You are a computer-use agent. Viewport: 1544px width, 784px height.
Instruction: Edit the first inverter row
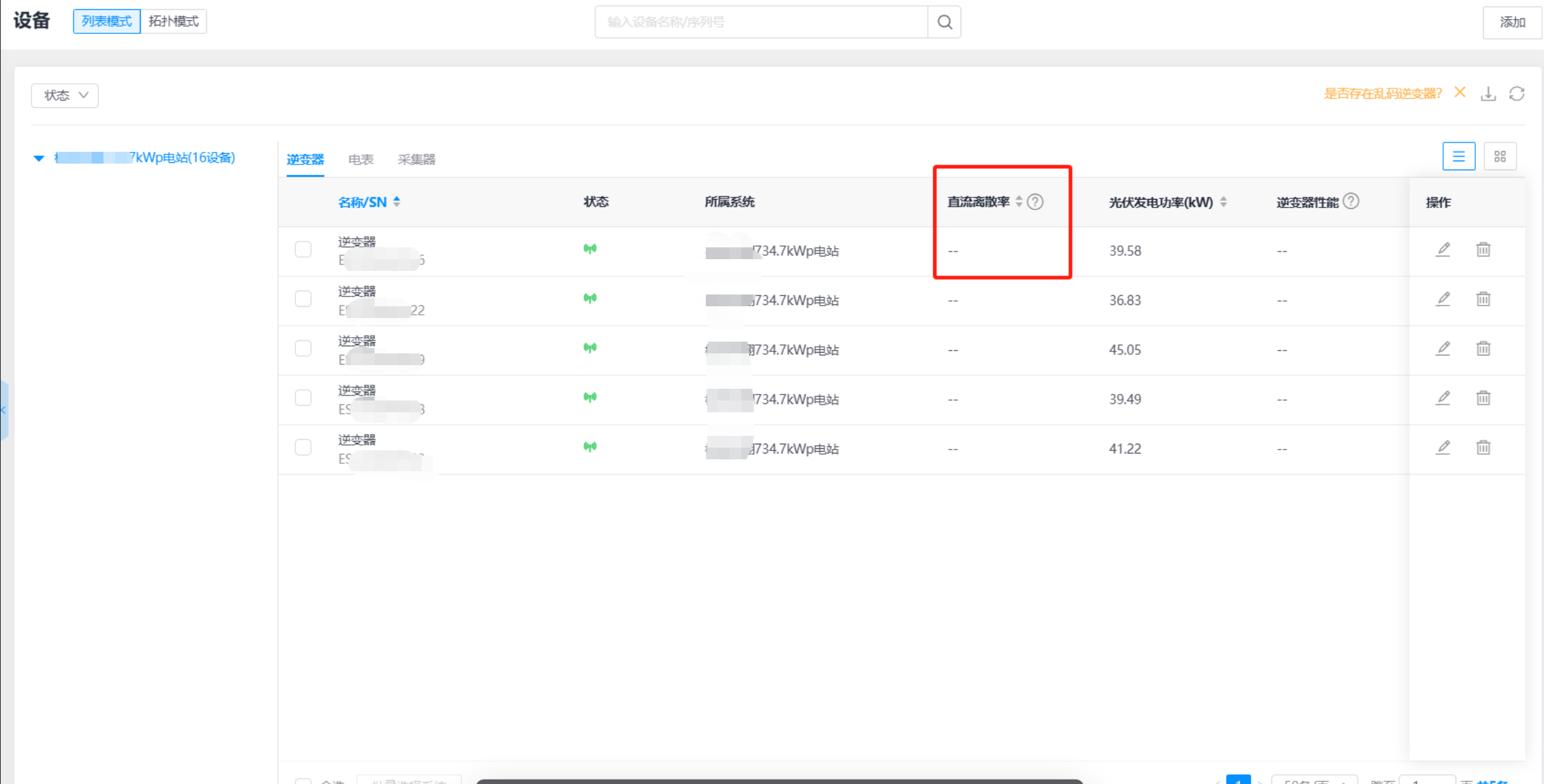(1443, 249)
